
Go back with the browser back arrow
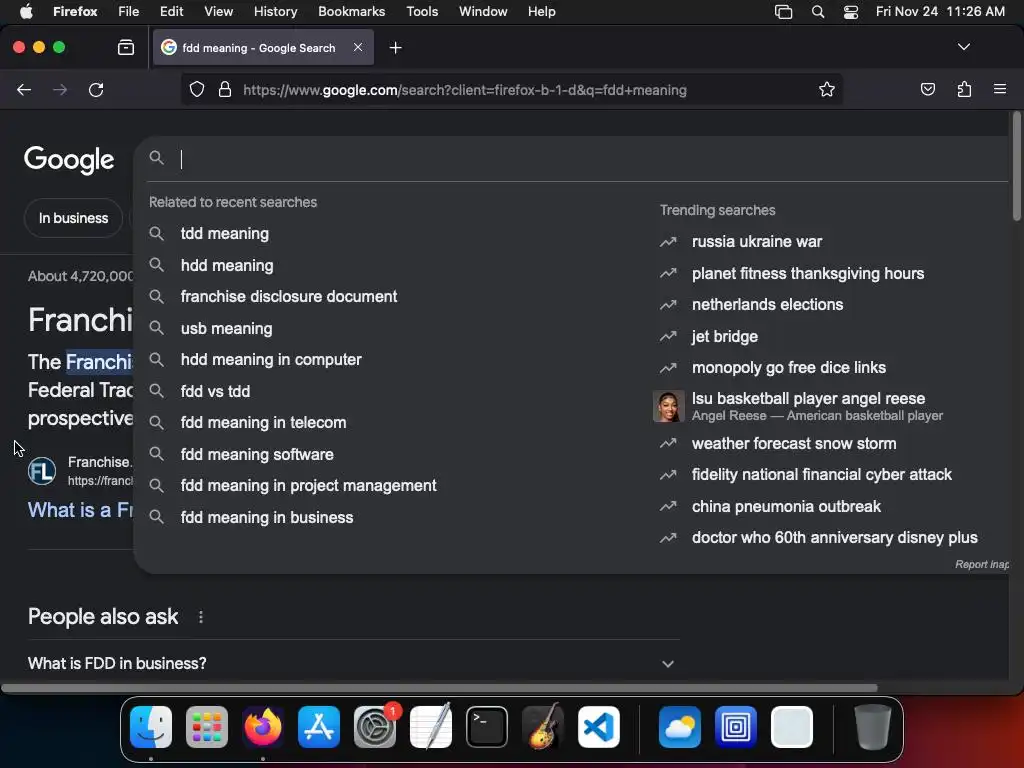pyautogui.click(x=24, y=89)
